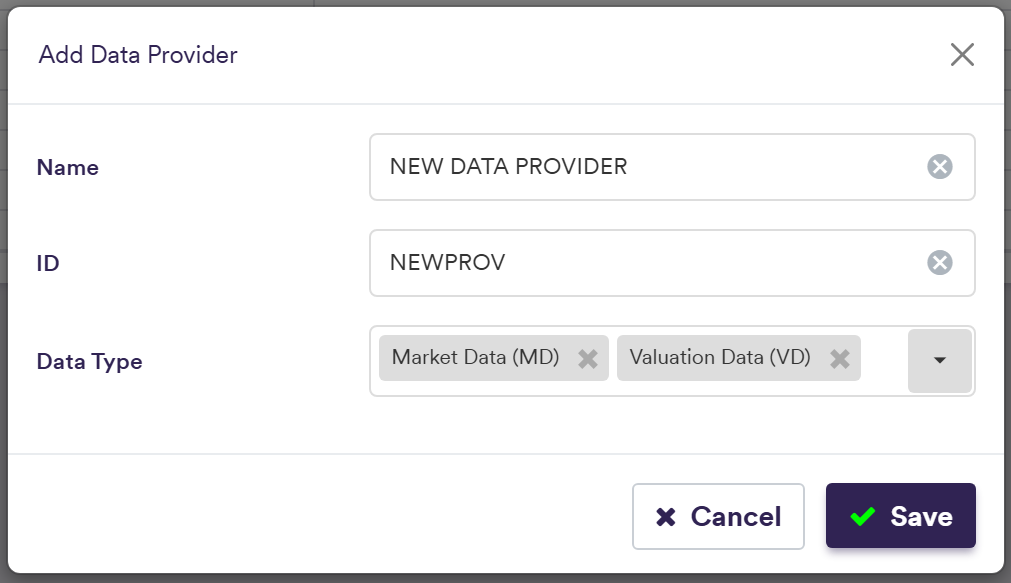Click the X icon on the Cancel button

[x=666, y=517]
